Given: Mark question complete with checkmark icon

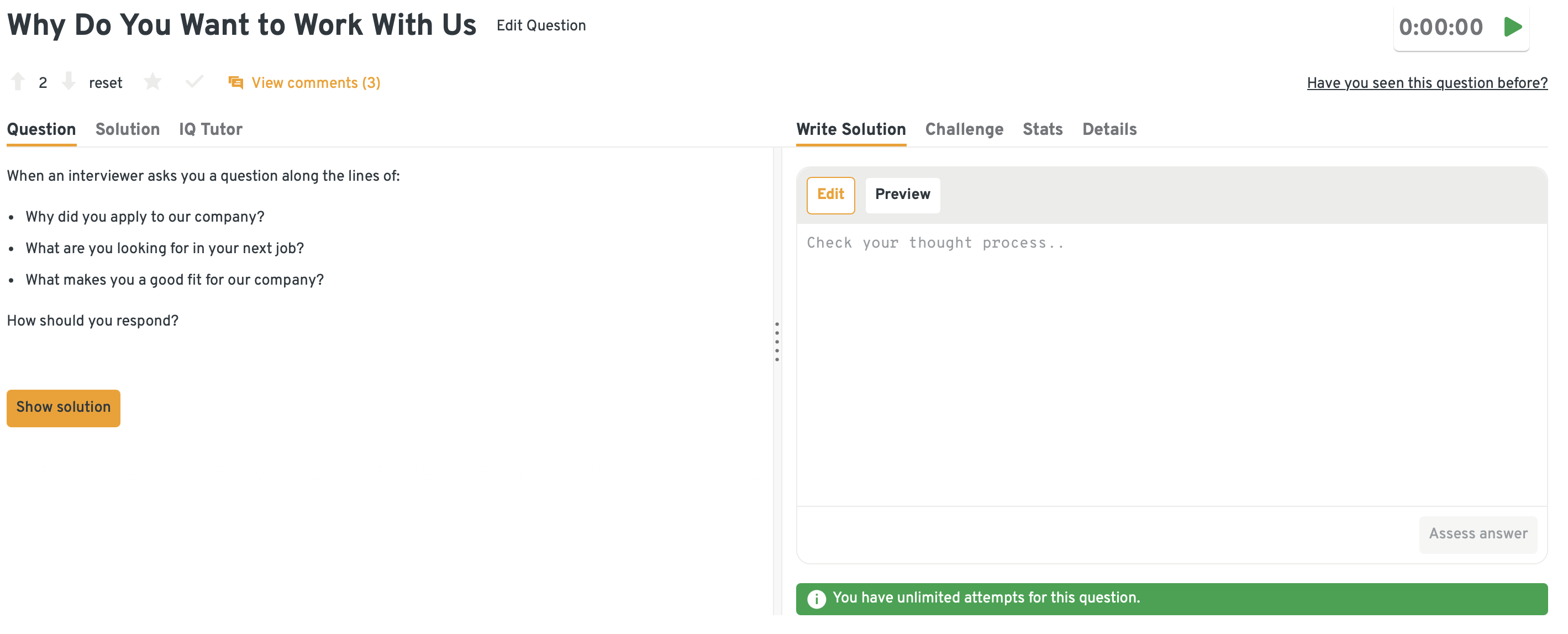Looking at the screenshot, I should pos(194,82).
